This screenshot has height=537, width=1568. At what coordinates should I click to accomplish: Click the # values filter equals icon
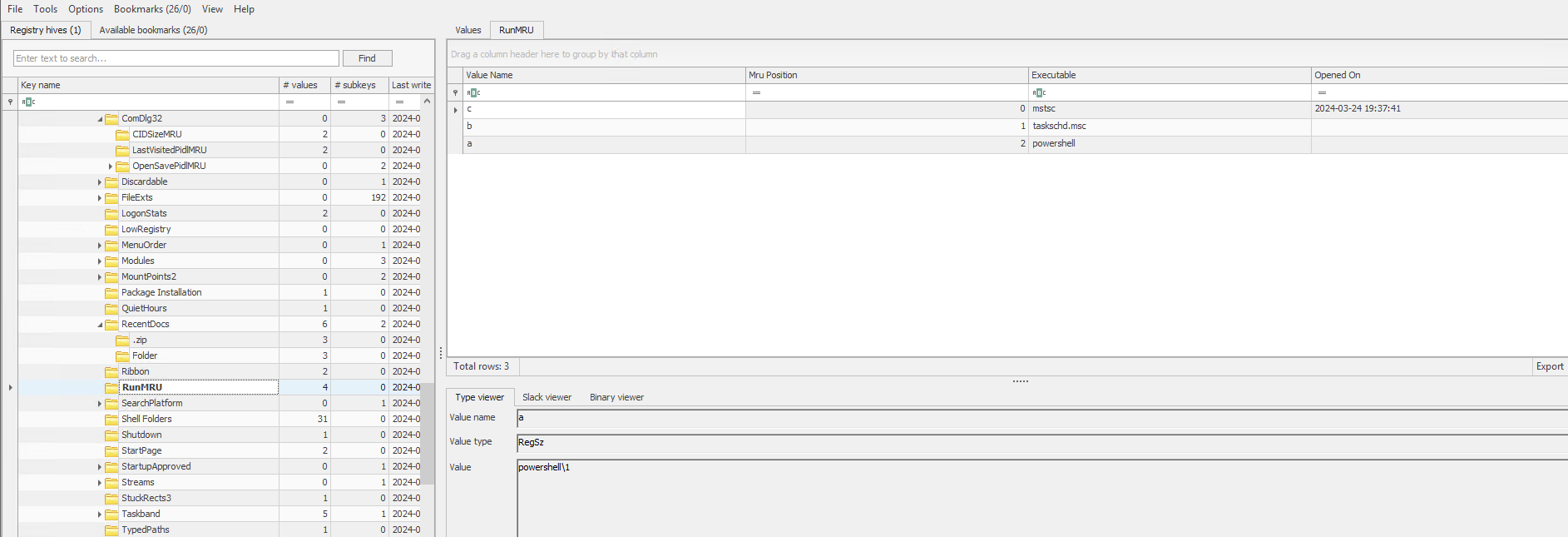(289, 102)
